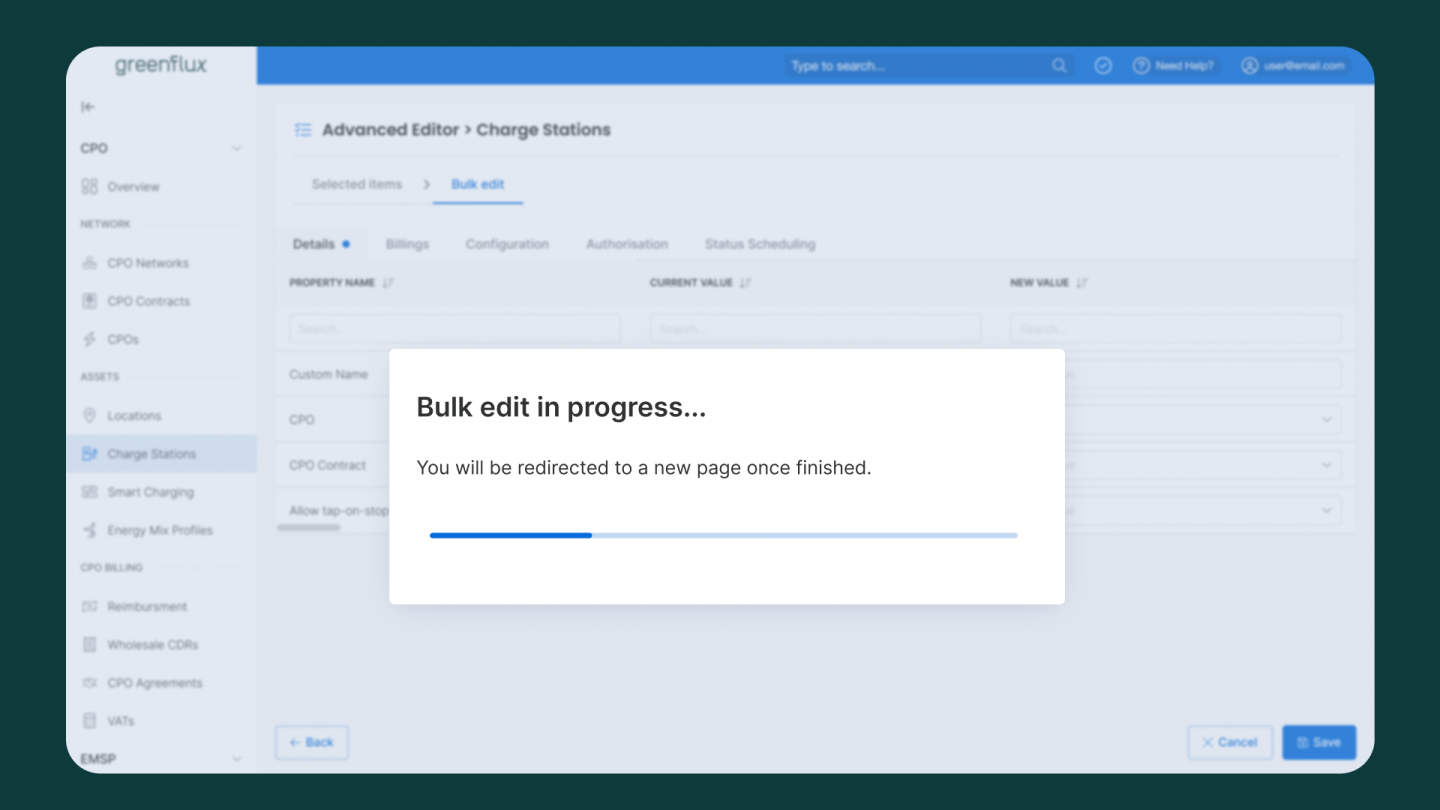Viewport: 1440px width, 810px height.
Task: Sort the Current Value column
Action: [745, 283]
